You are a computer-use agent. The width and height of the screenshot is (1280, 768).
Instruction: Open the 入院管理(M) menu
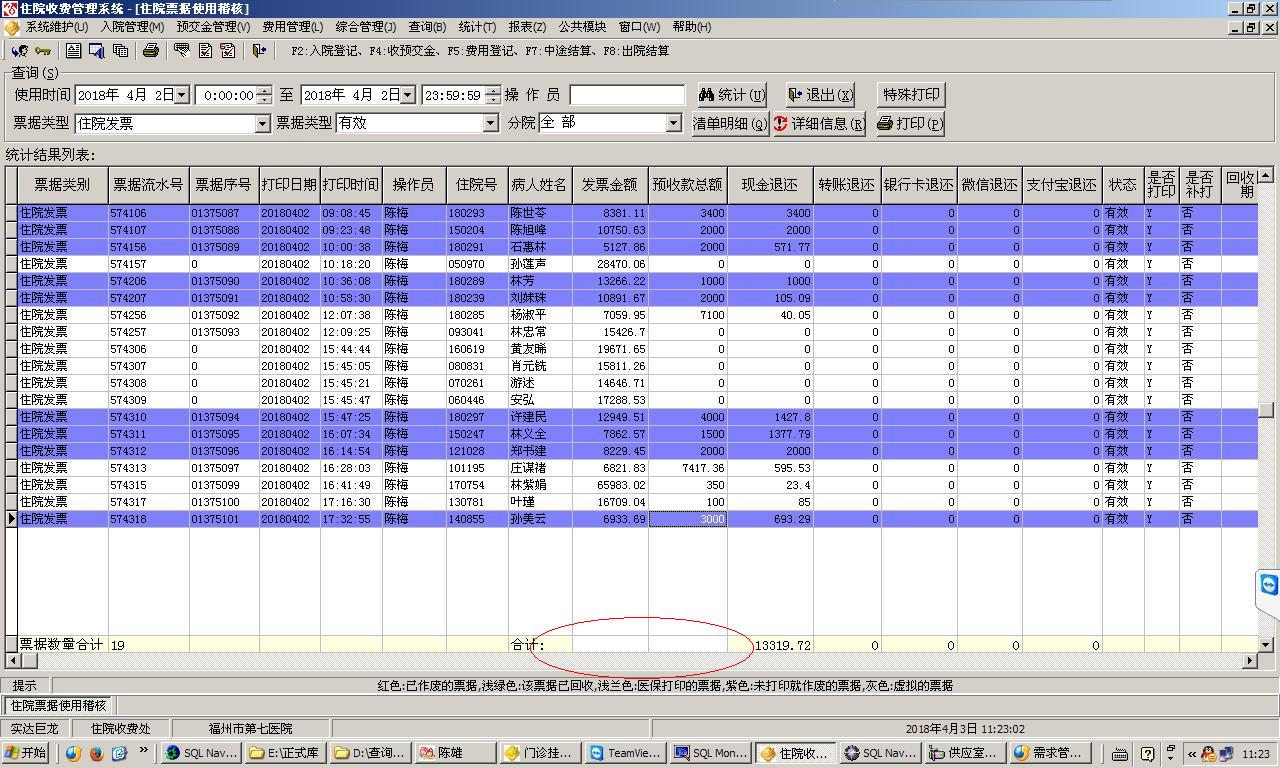132,27
